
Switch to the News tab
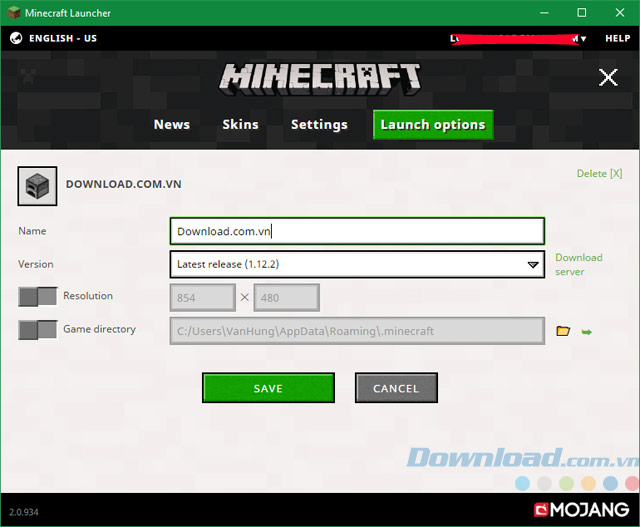tap(172, 125)
